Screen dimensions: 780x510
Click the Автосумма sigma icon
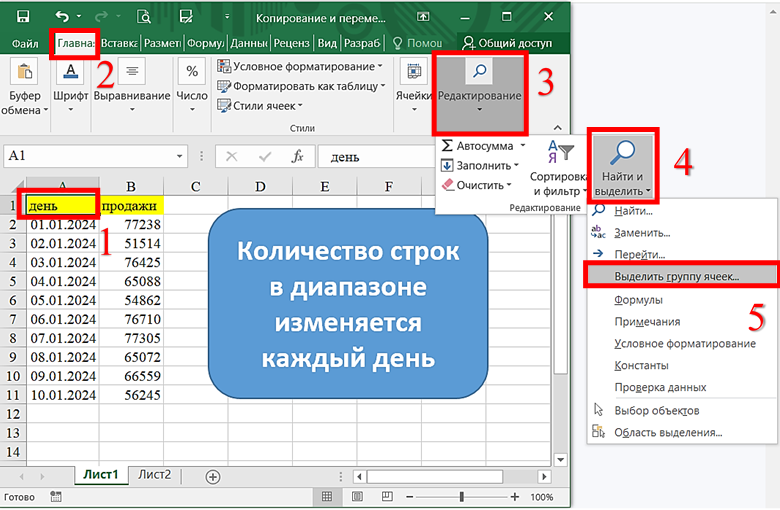point(447,145)
